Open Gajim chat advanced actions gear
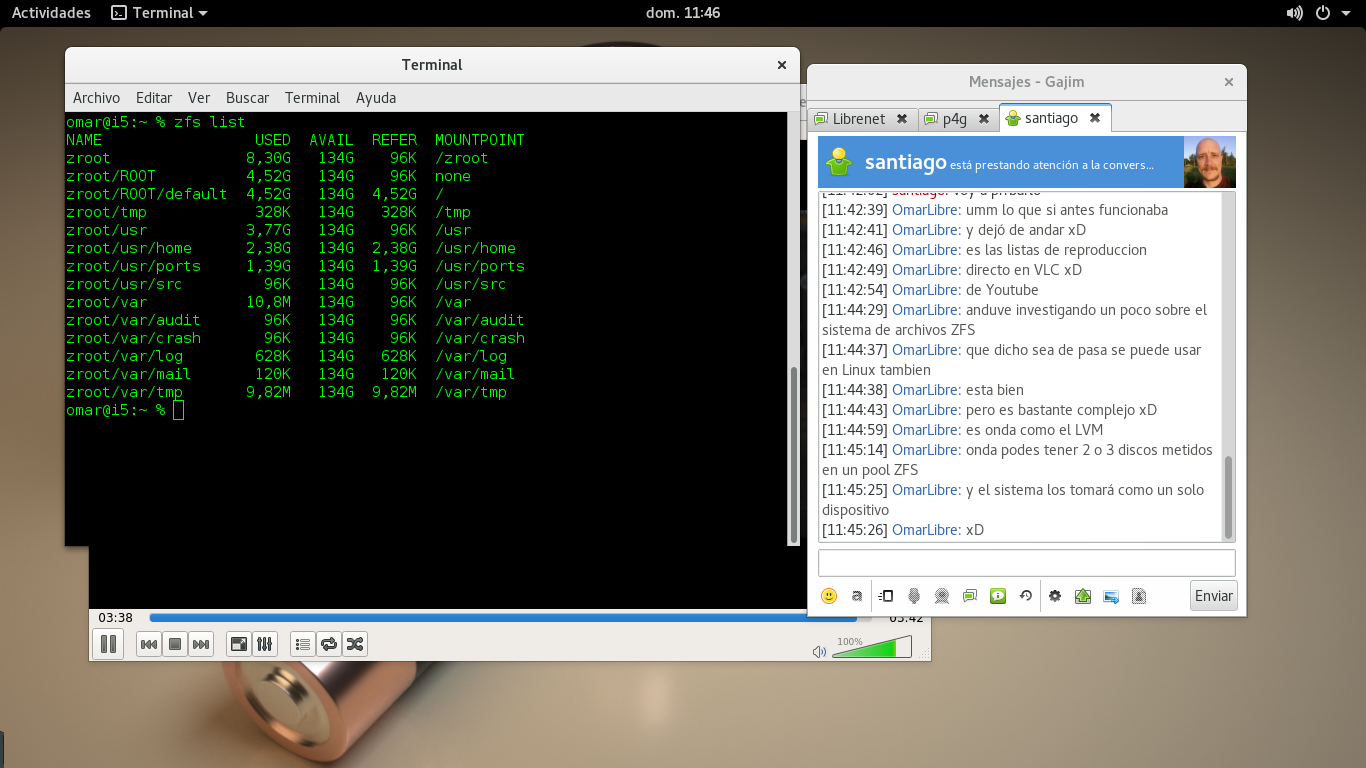 click(1055, 596)
